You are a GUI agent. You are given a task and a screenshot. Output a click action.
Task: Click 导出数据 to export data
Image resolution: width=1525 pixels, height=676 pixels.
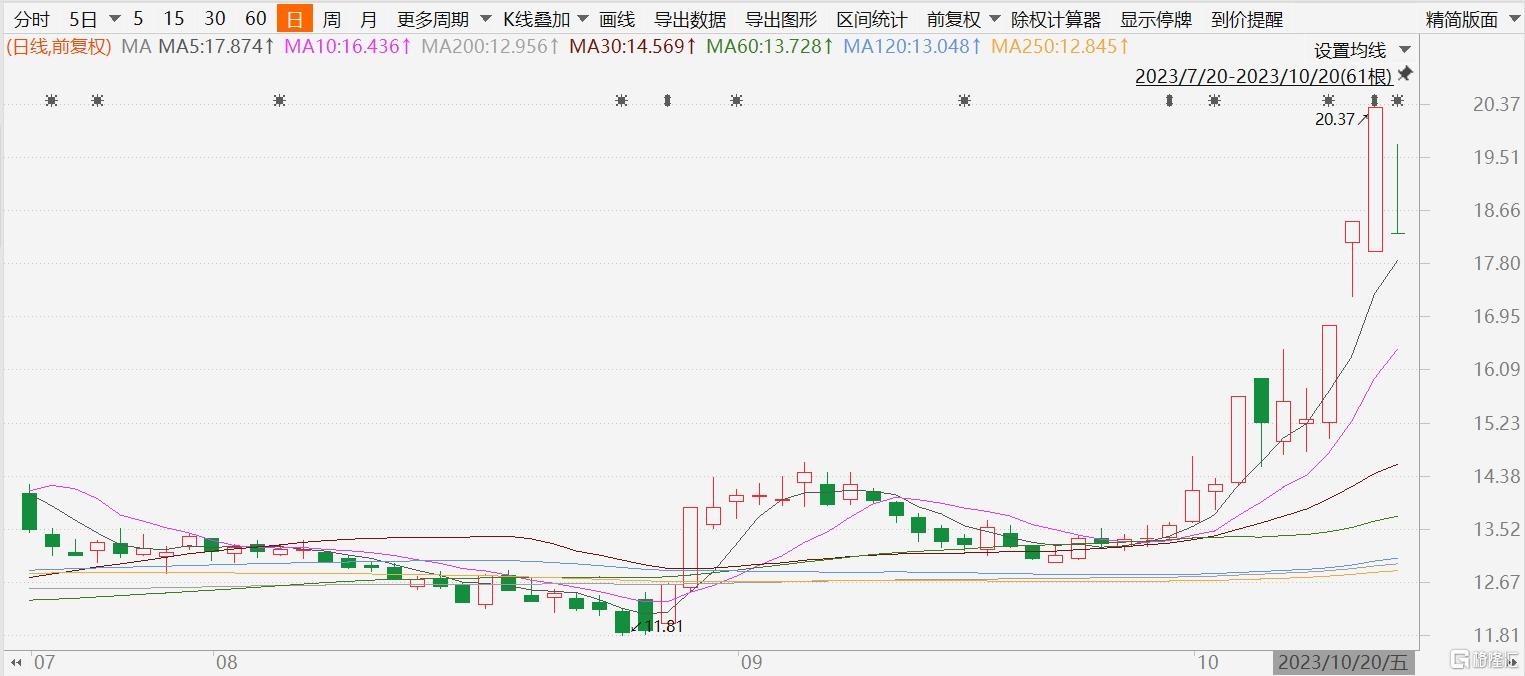[690, 19]
